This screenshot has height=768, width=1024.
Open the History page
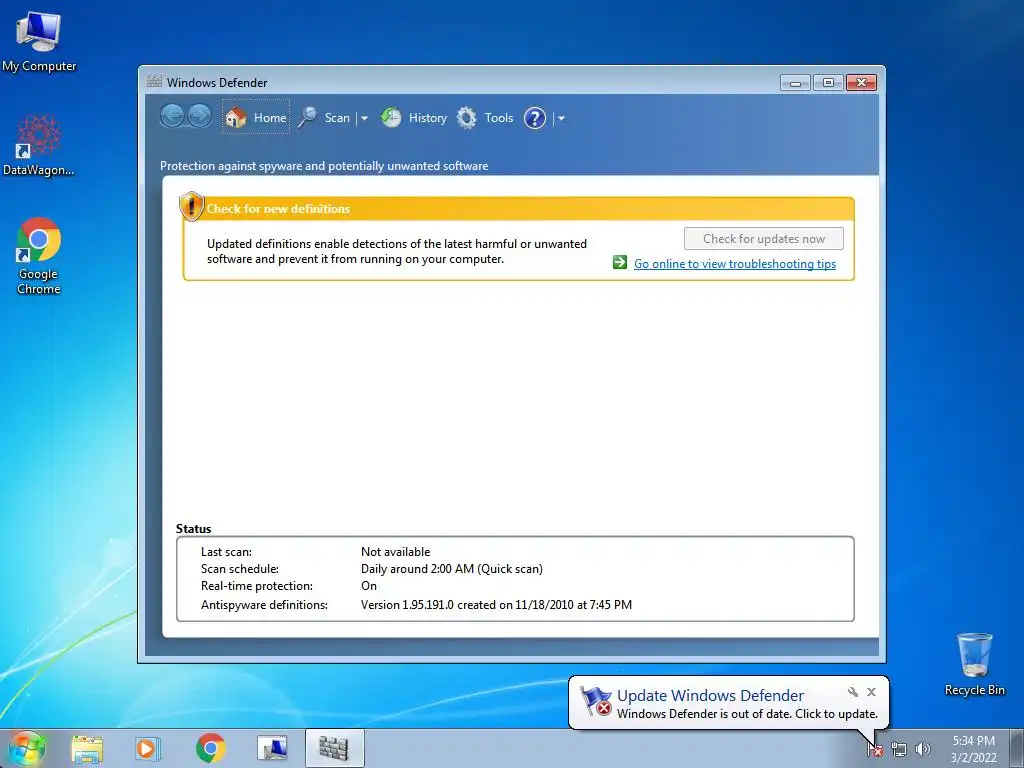click(414, 118)
